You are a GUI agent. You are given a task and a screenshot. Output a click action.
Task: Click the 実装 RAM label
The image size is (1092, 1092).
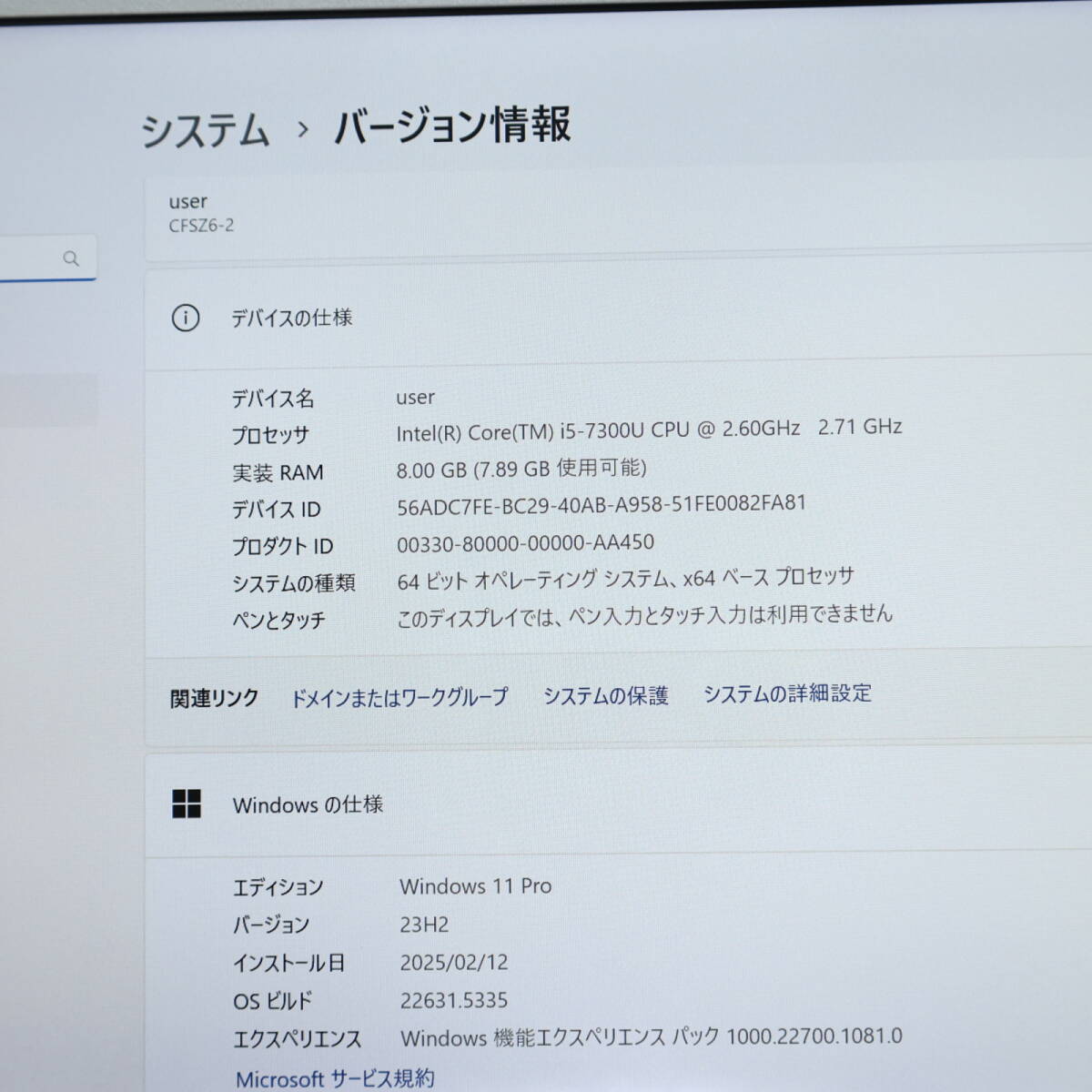tap(278, 473)
